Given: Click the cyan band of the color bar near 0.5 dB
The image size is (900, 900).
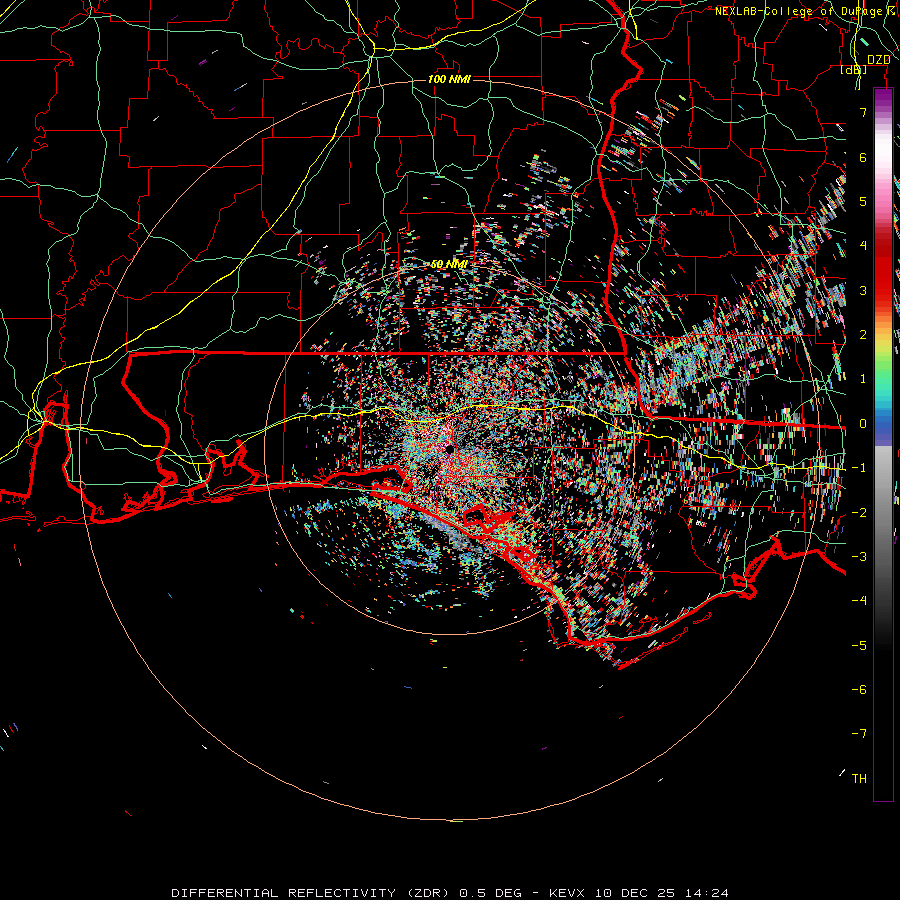Looking at the screenshot, I should point(883,401).
